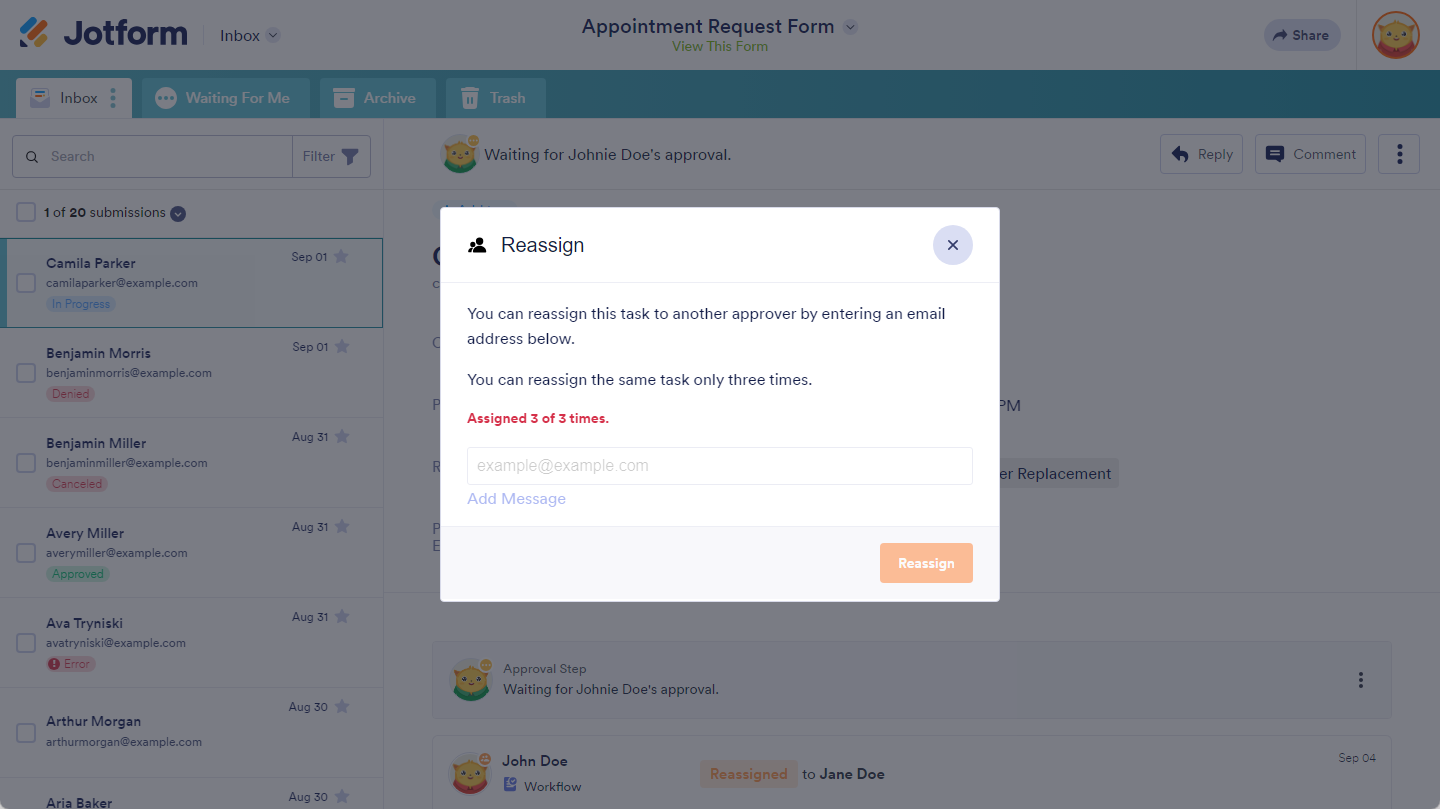The height and width of the screenshot is (809, 1440).
Task: Switch to the Waiting For Me tab
Action: coord(225,98)
